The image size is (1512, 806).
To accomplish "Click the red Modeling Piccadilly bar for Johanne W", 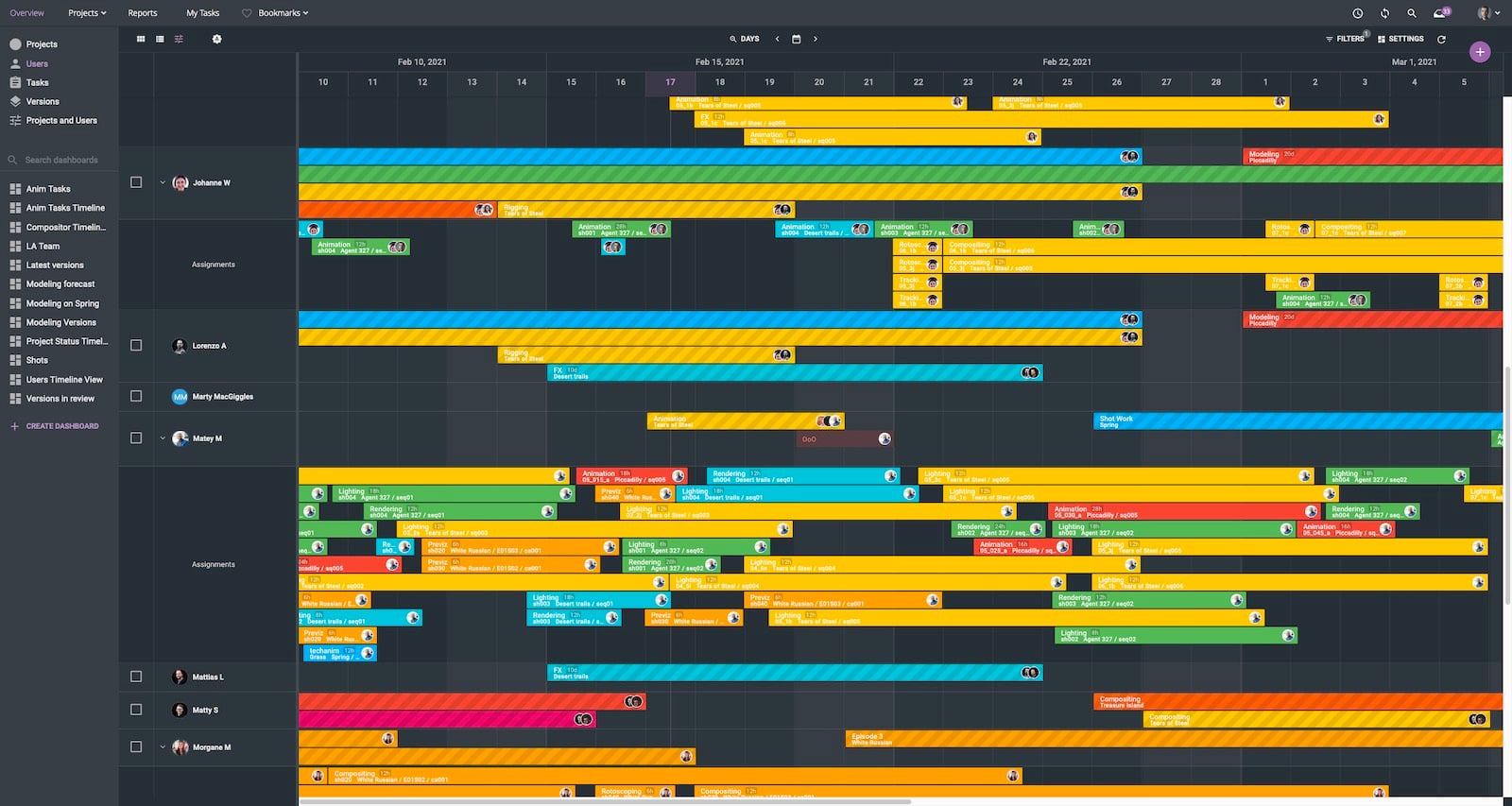I will 1371,156.
